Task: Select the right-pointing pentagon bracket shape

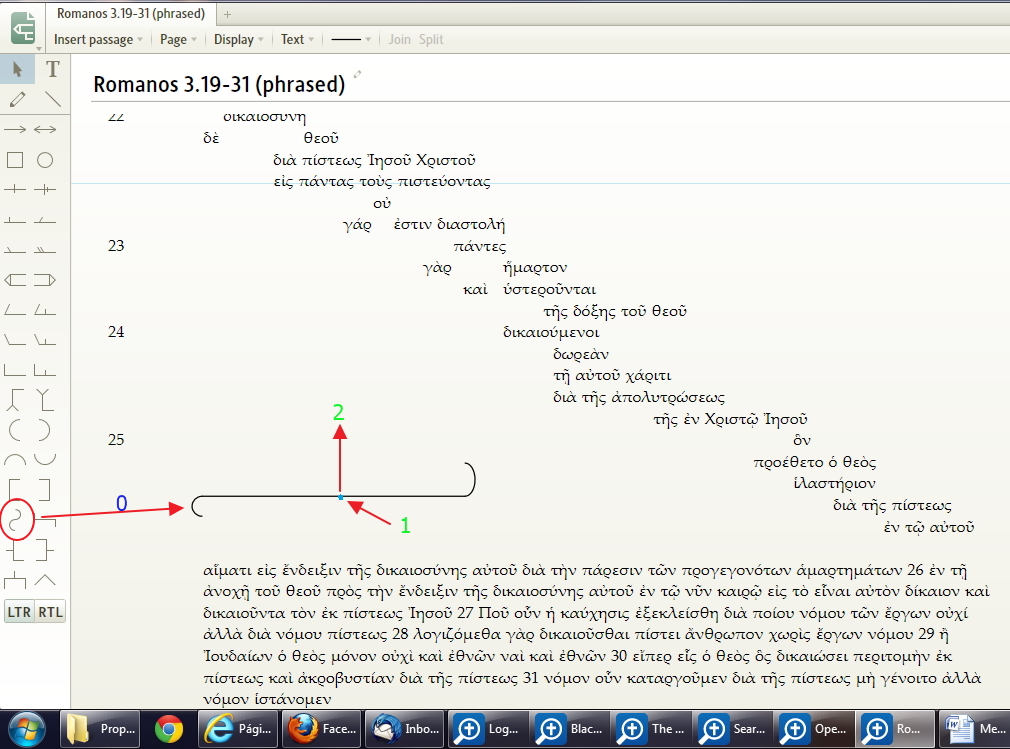Action: coord(45,280)
